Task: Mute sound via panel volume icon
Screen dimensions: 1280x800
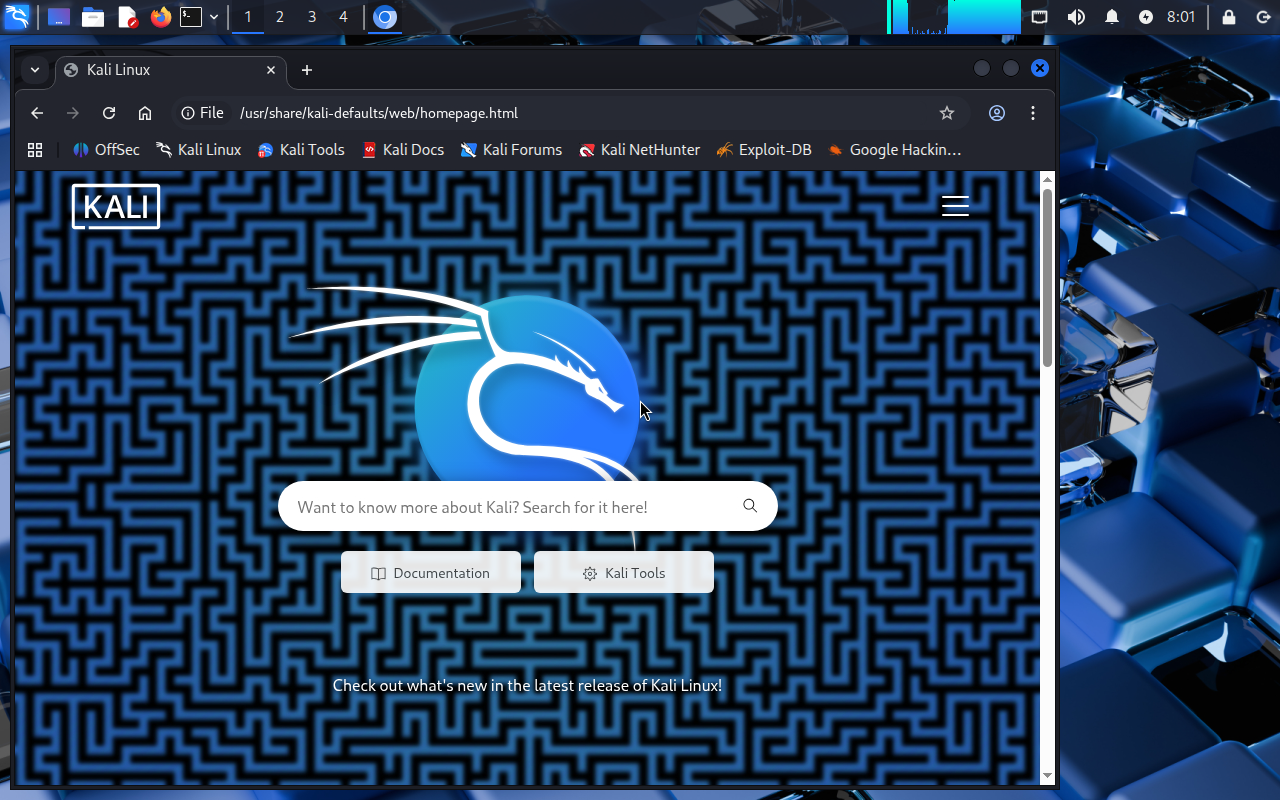Action: coord(1076,17)
